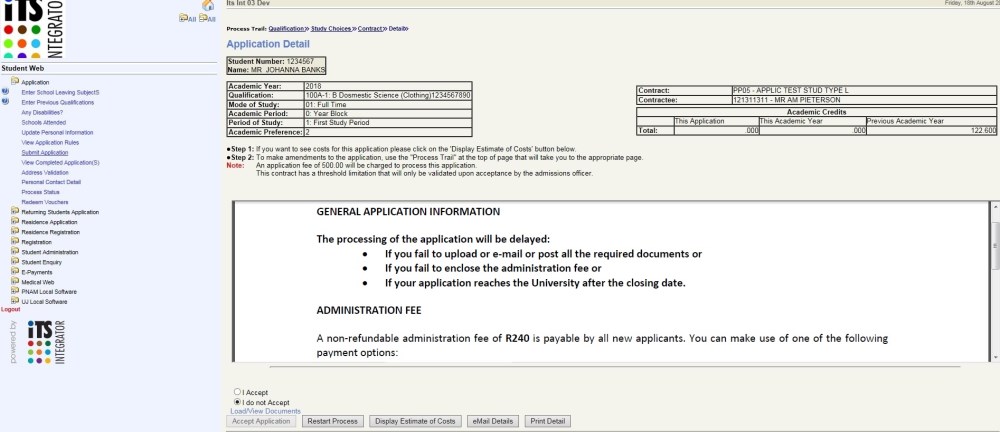Click the E-Payments folder icon

pyautogui.click(x=14, y=271)
